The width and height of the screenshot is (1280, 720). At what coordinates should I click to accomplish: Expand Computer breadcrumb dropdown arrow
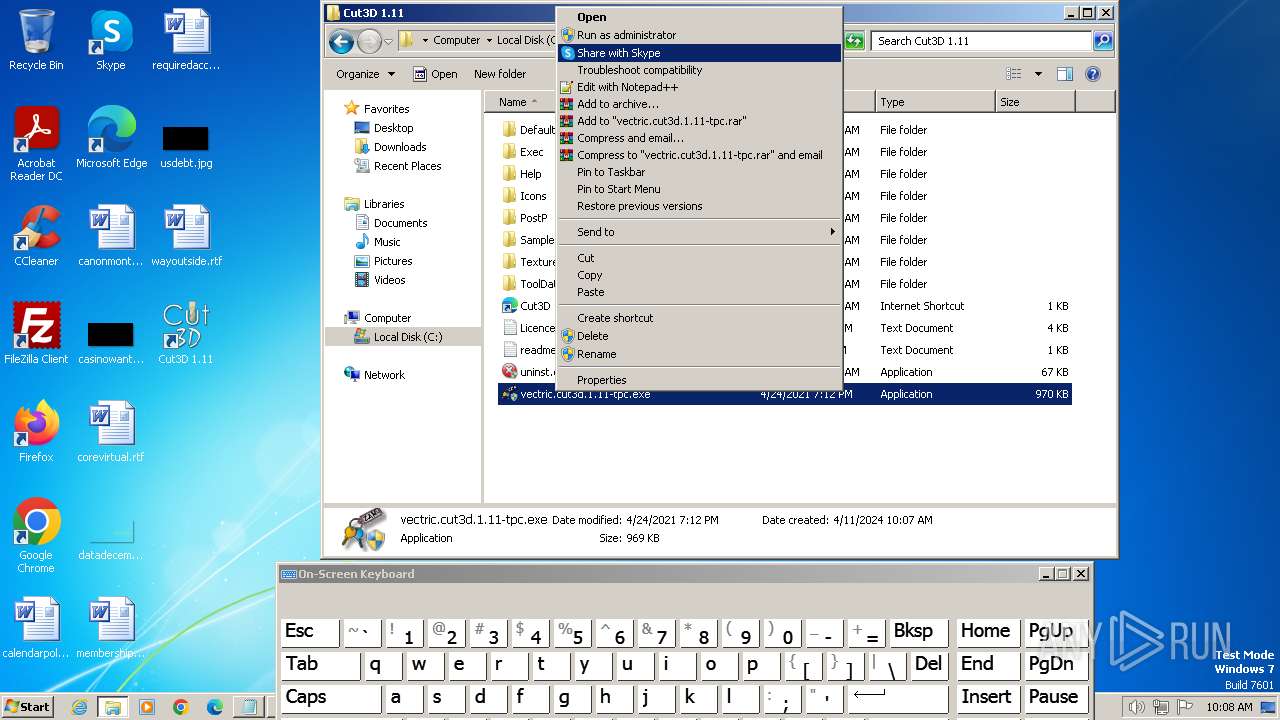click(x=488, y=41)
